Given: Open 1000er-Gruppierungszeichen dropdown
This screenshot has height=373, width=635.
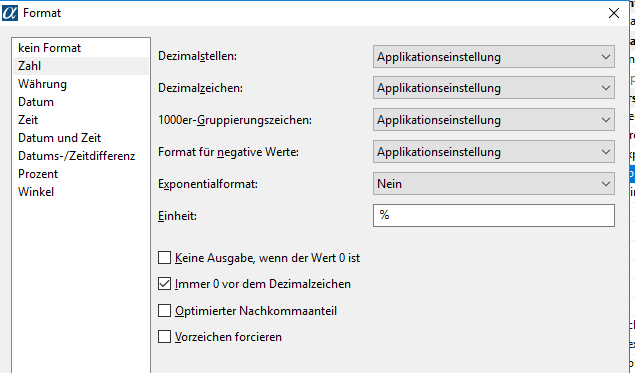Looking at the screenshot, I should click(x=494, y=120).
